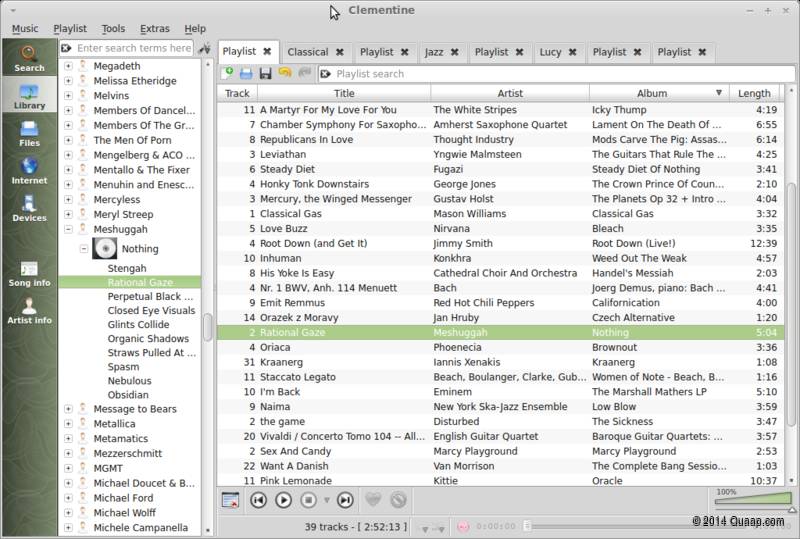Open the Internet sidebar panel
This screenshot has width=800, height=539.
tap(29, 170)
